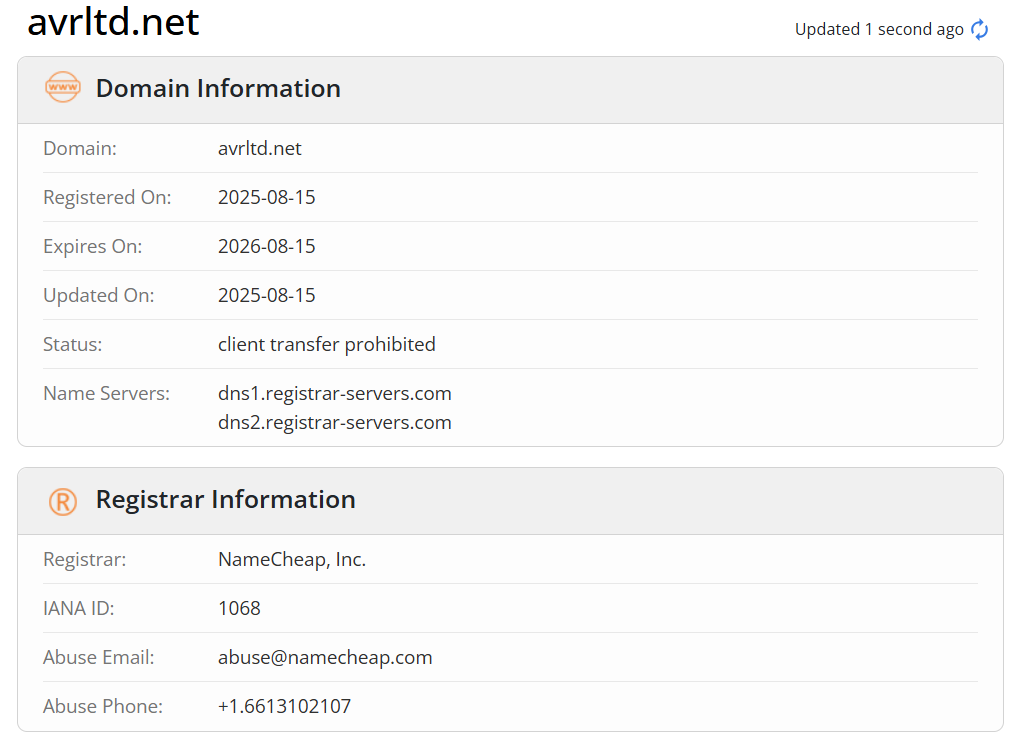Click the Expires On date 2026-08-15
The height and width of the screenshot is (739, 1016).
coord(266,246)
